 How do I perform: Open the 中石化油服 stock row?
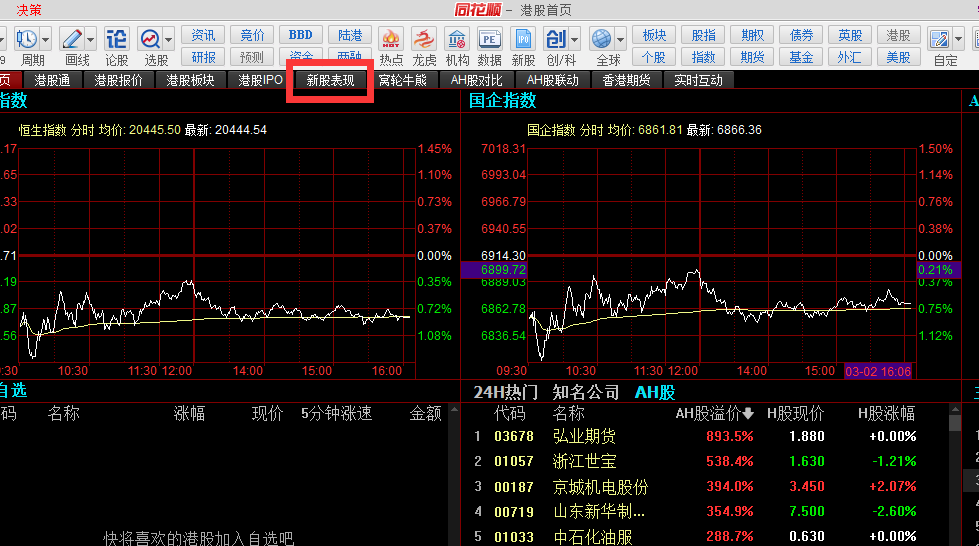705,536
